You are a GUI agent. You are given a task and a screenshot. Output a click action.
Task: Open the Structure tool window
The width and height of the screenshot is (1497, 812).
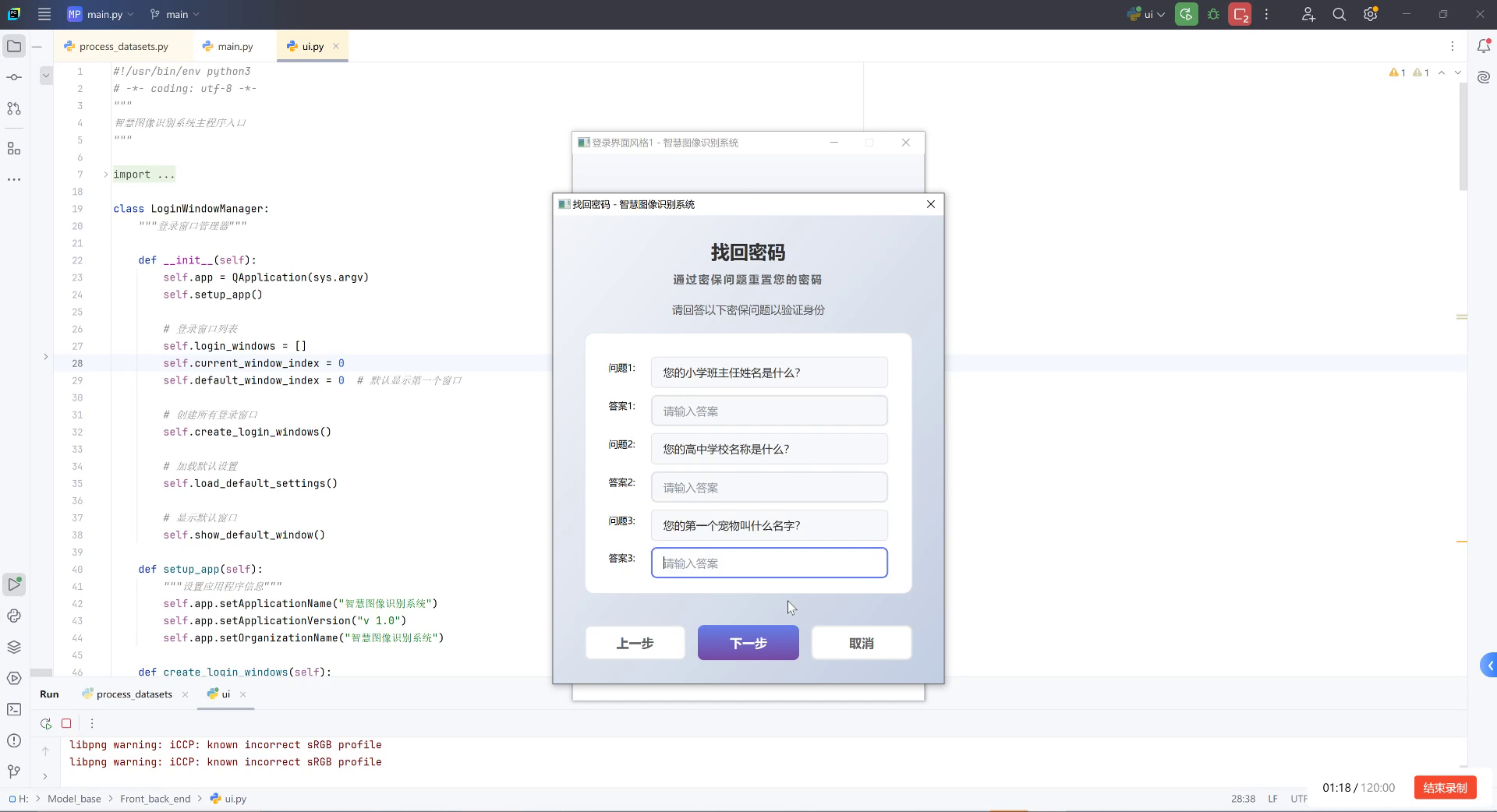(x=14, y=148)
